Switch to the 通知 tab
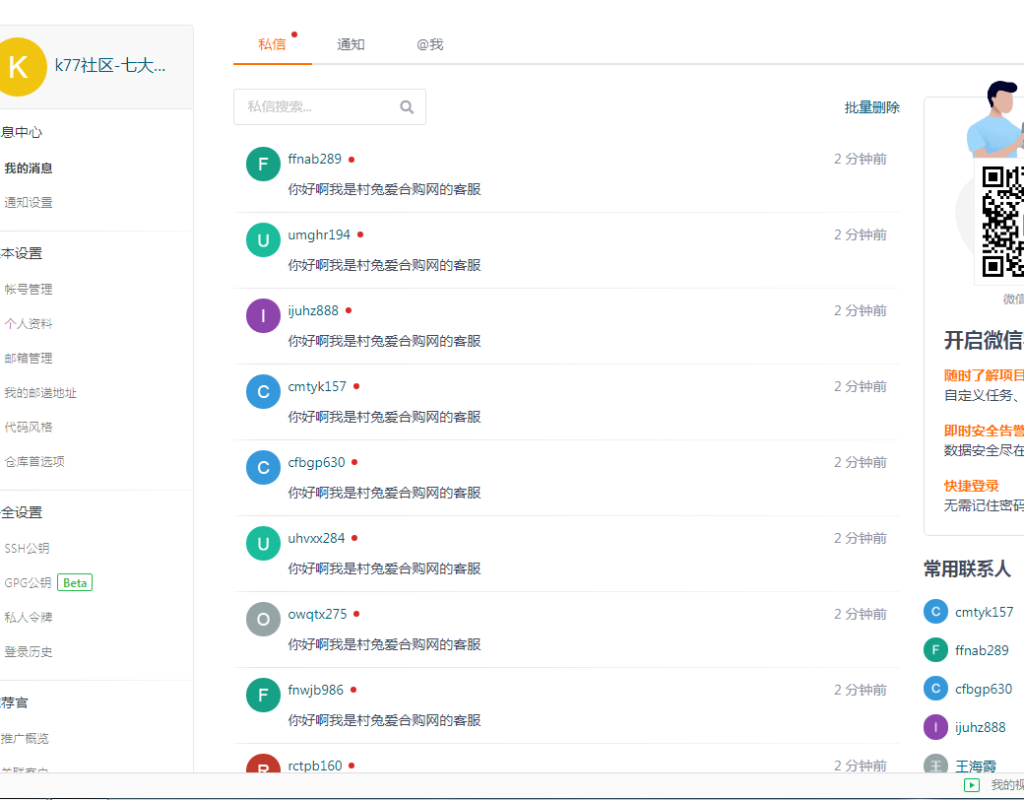 click(x=351, y=45)
